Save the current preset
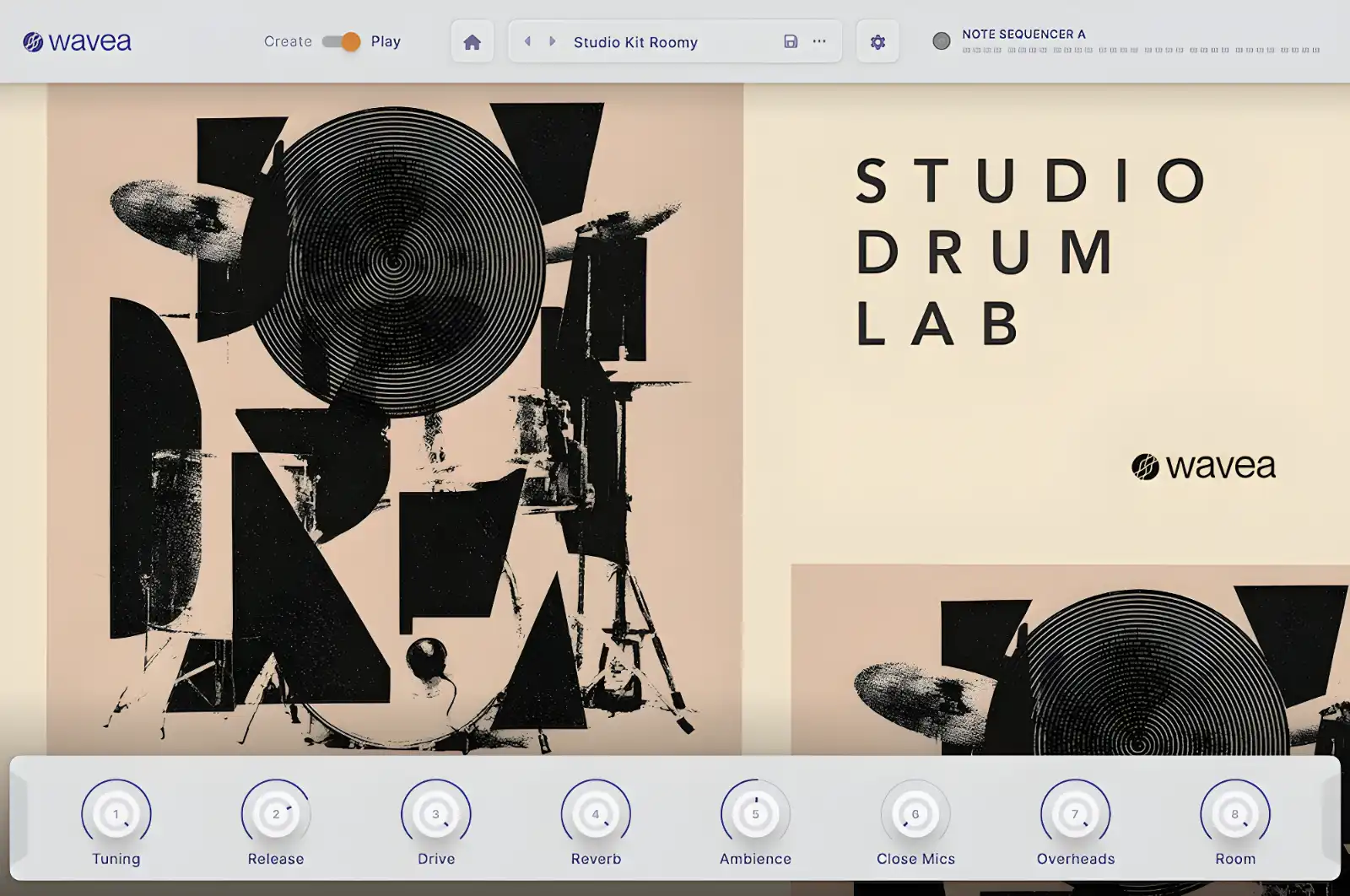Screen dimensions: 1350x896 (x=791, y=41)
